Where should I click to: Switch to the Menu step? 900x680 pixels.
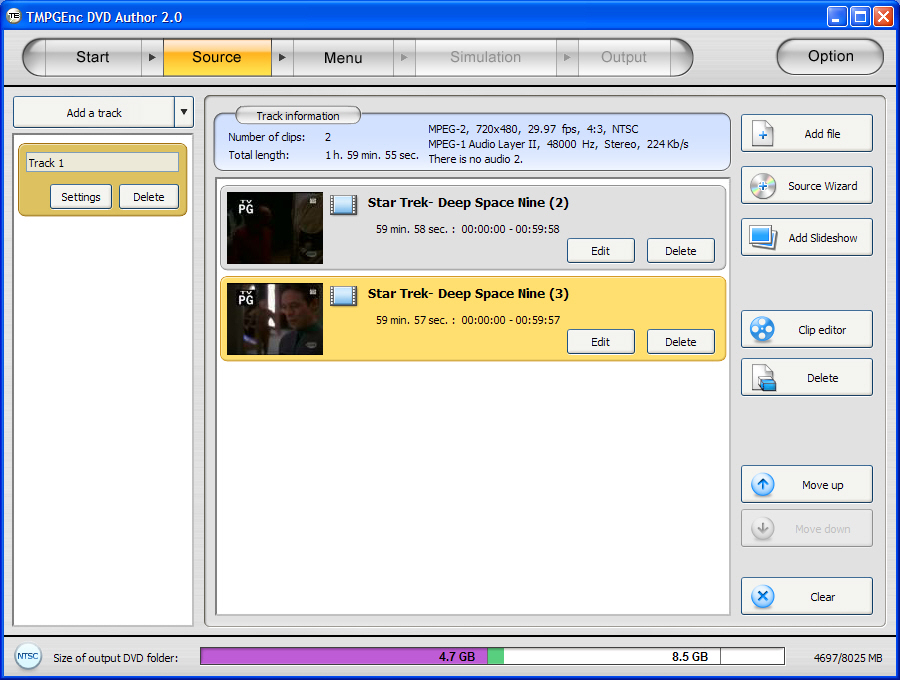coord(343,57)
